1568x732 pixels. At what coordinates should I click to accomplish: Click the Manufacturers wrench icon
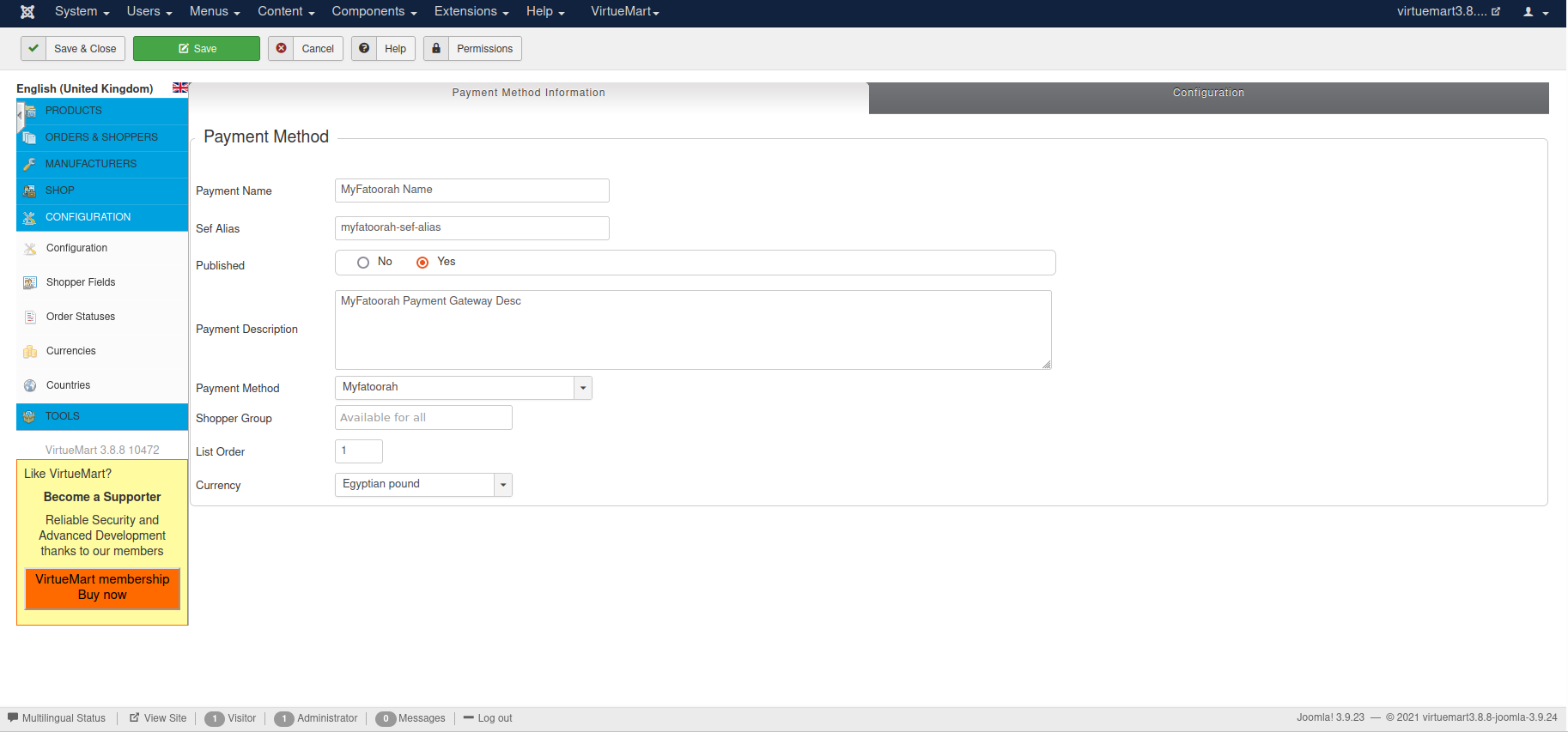click(30, 165)
